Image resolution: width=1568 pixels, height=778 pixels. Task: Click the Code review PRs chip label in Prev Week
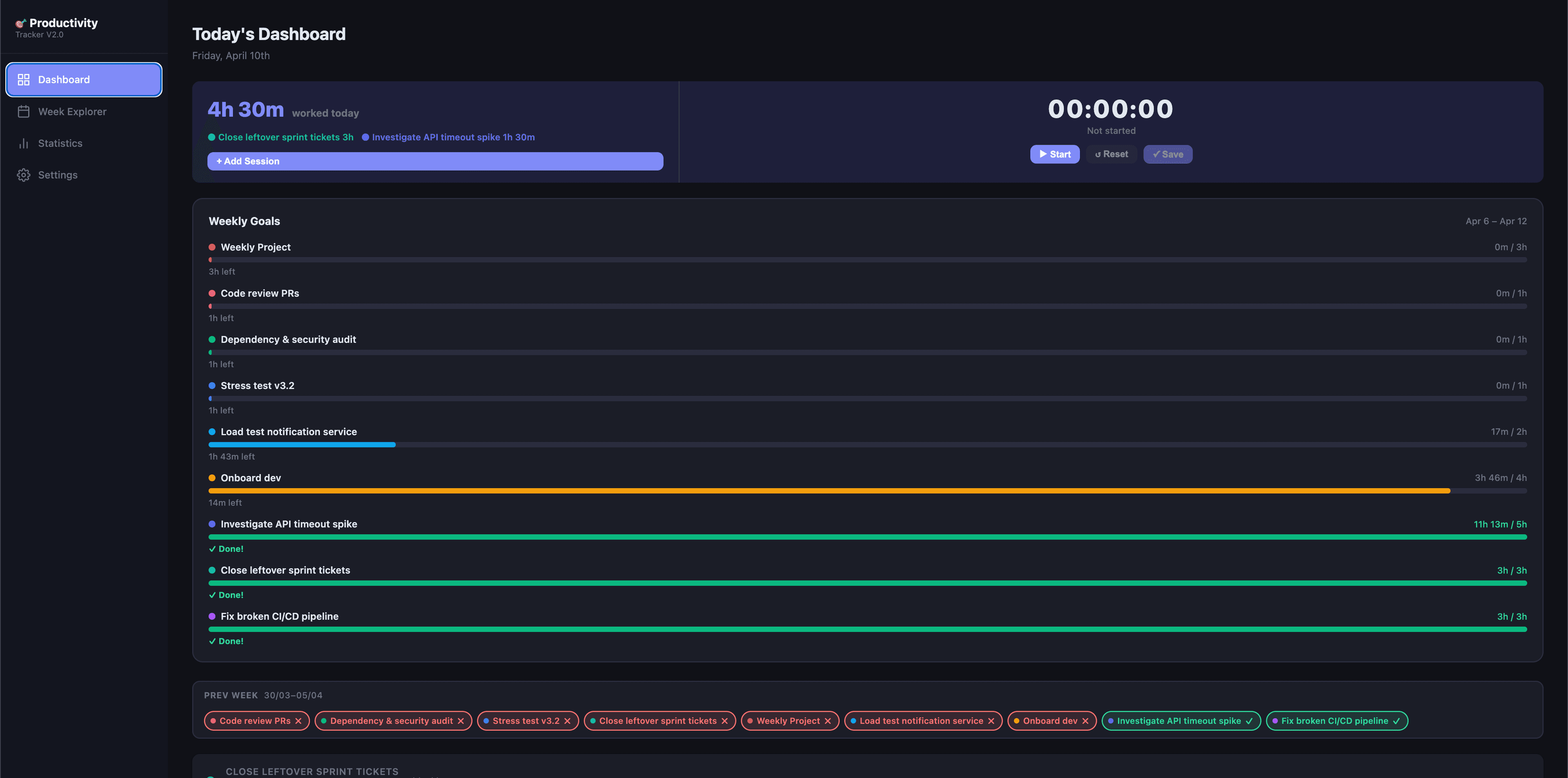pyautogui.click(x=255, y=721)
